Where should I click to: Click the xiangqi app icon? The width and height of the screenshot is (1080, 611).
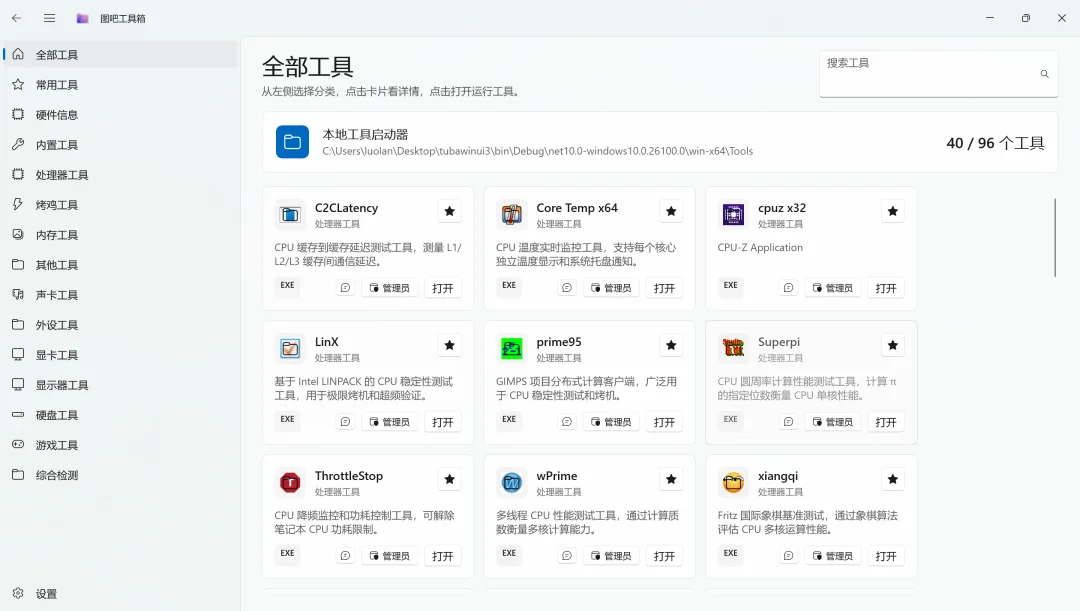(x=733, y=482)
